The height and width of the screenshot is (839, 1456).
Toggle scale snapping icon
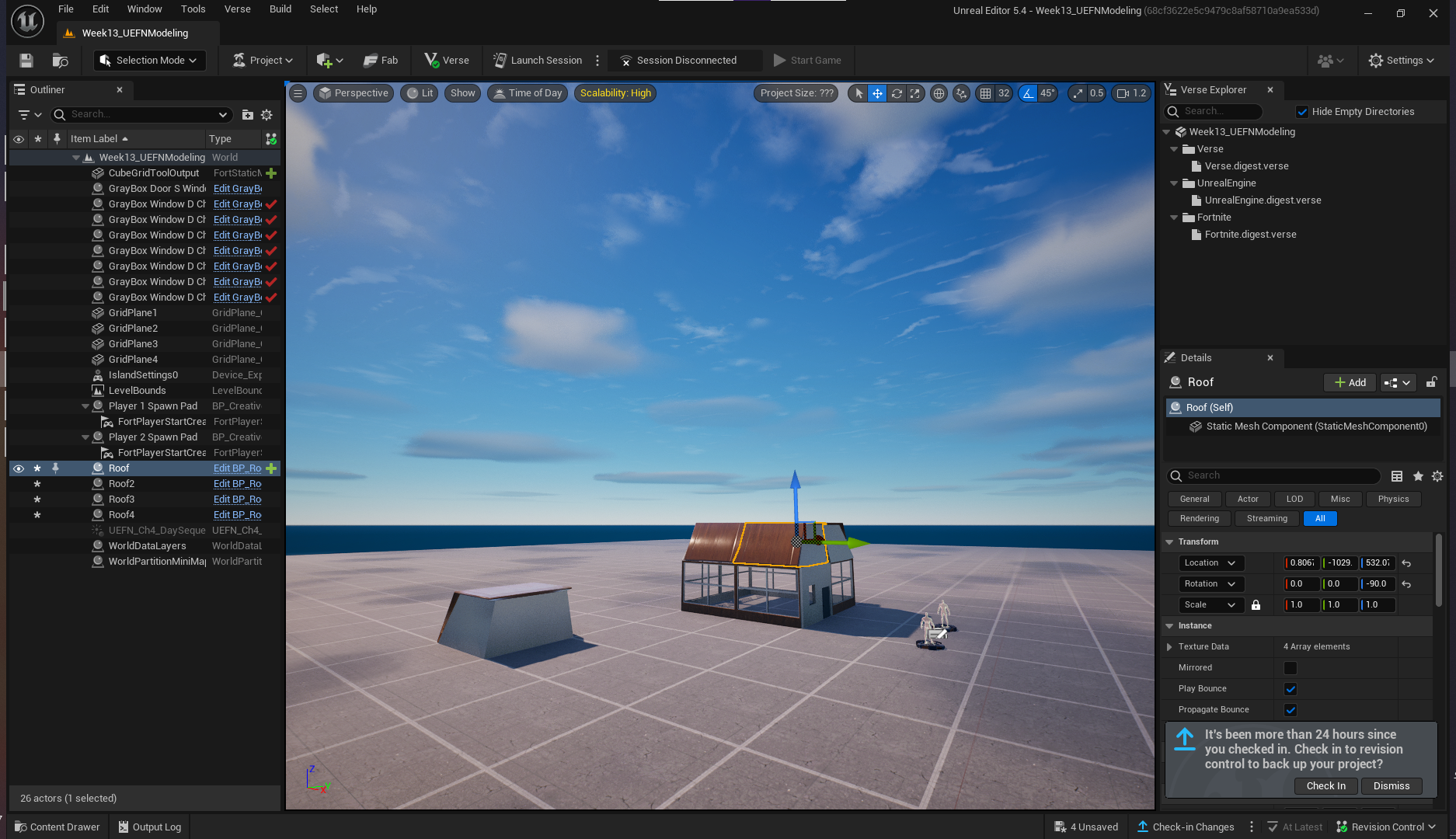coord(1077,93)
